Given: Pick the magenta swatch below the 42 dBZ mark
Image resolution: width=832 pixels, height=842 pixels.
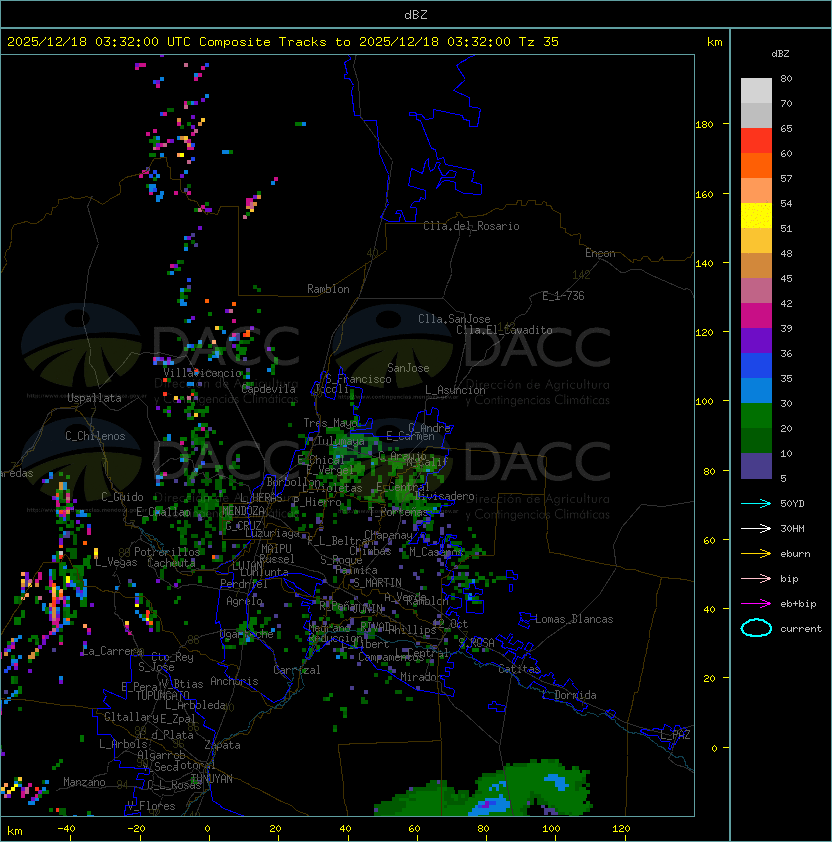Looking at the screenshot, I should click(756, 316).
